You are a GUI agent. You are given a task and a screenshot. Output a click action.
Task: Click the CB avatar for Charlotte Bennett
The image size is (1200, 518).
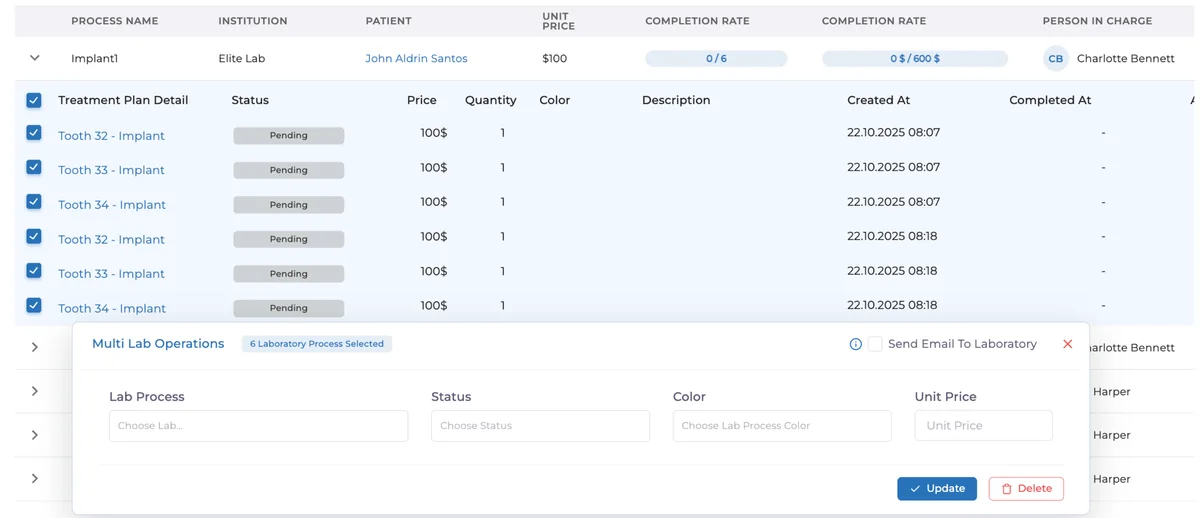coord(1055,59)
